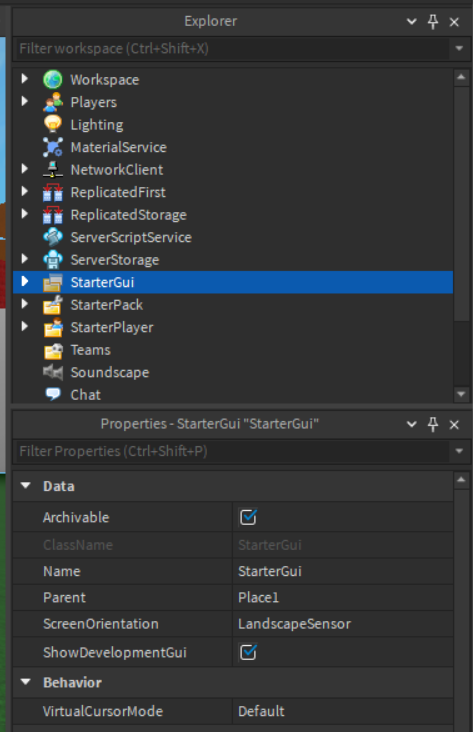Screen dimensions: 473x732
Task: Collapse the Behavior properties section
Action: tap(26, 682)
